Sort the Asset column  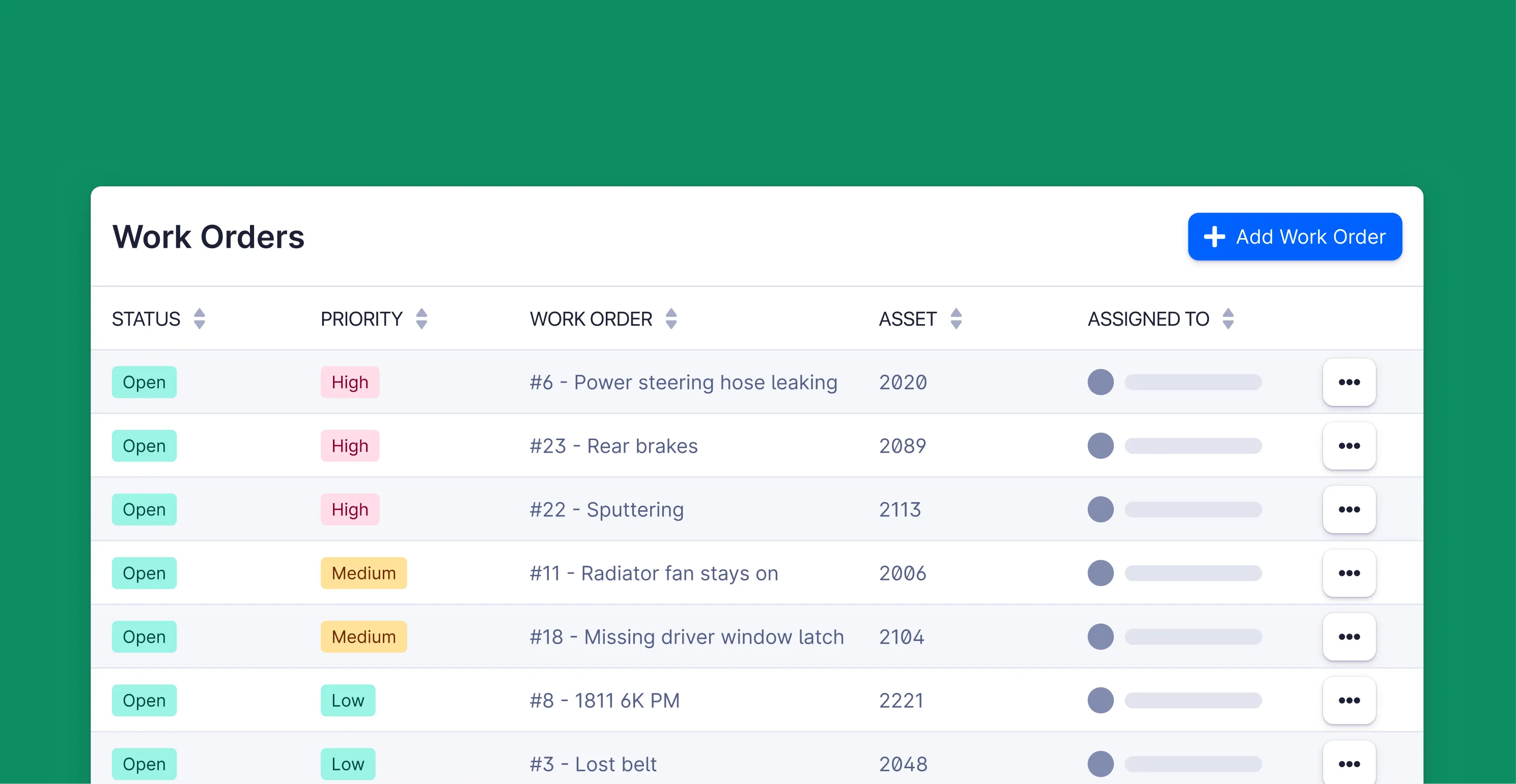[x=956, y=319]
